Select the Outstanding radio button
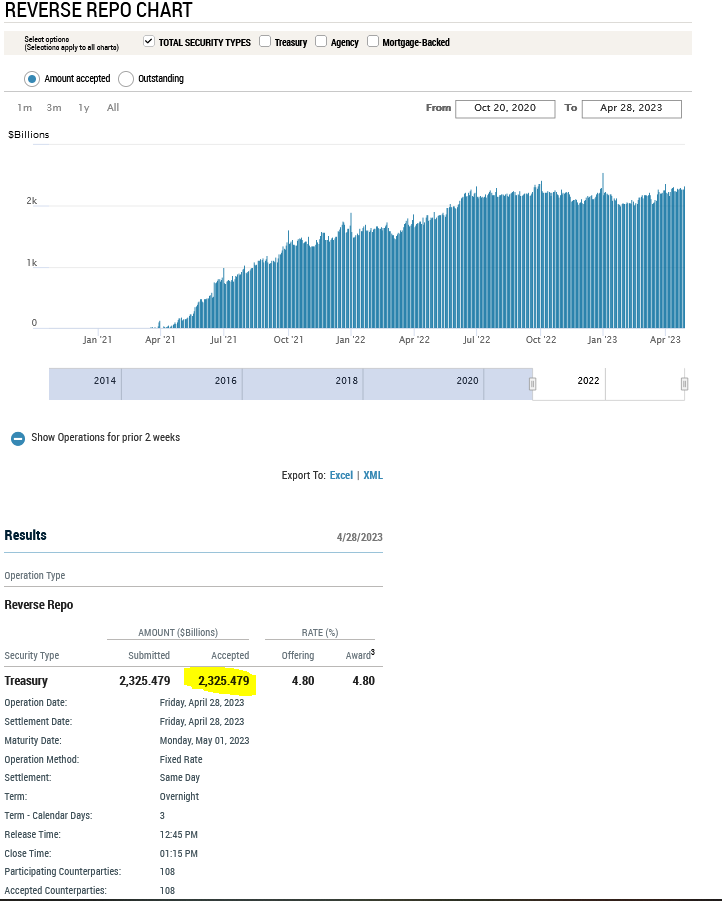Screen dimensions: 722x901 click(x=126, y=79)
